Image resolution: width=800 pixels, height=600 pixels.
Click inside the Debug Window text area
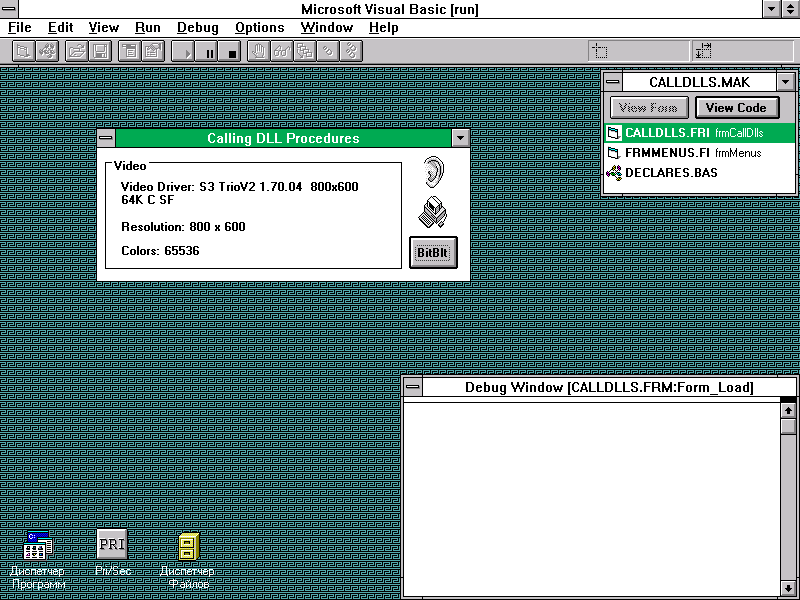(592, 500)
